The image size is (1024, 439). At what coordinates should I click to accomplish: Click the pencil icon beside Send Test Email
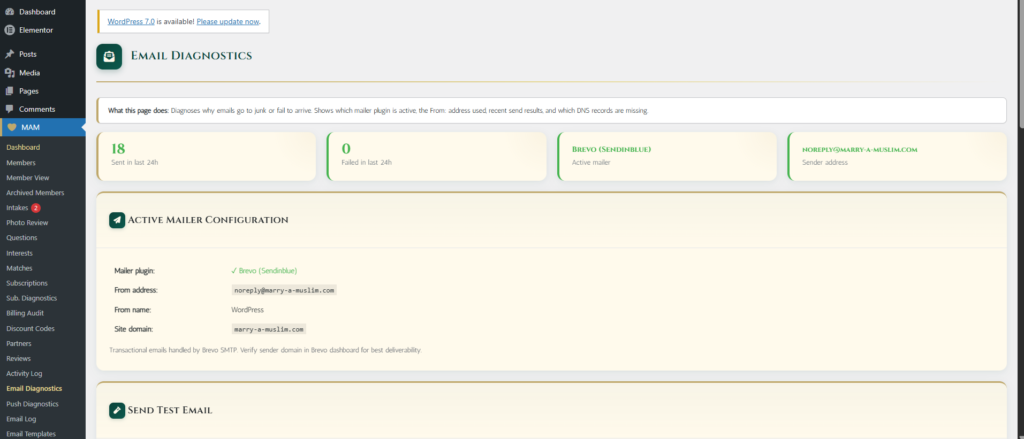point(117,410)
